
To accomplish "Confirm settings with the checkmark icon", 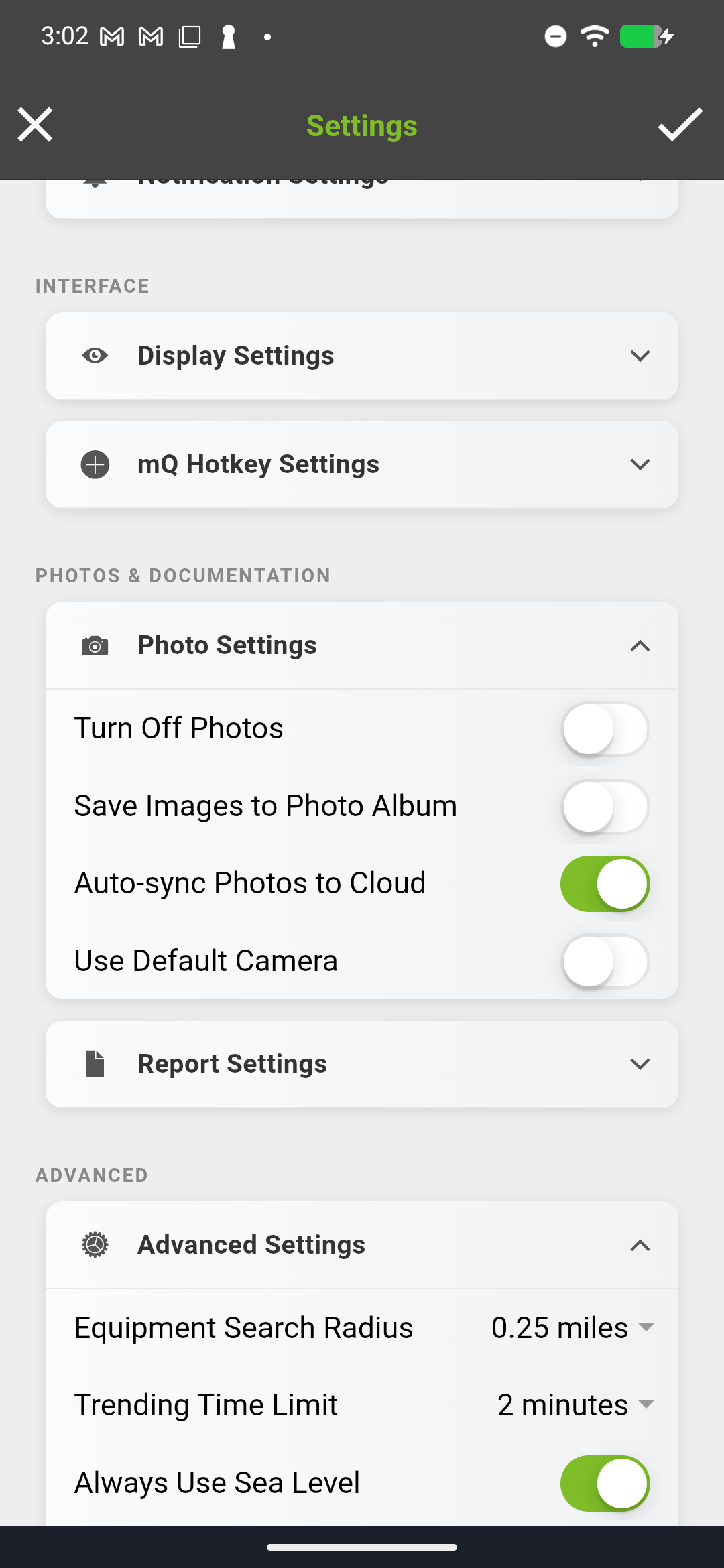I will (680, 125).
